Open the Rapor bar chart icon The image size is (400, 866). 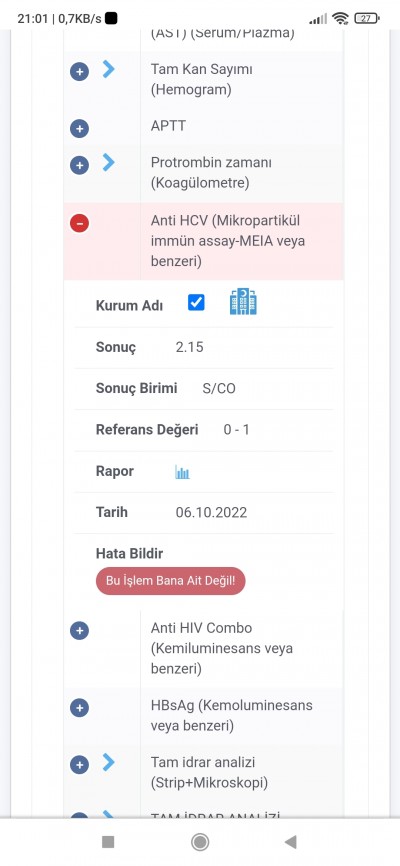pyautogui.click(x=182, y=472)
